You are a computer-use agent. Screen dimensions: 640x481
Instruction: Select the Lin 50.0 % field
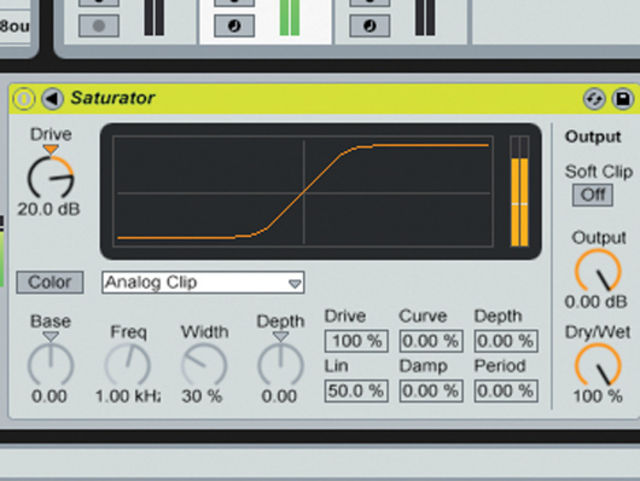click(x=356, y=391)
